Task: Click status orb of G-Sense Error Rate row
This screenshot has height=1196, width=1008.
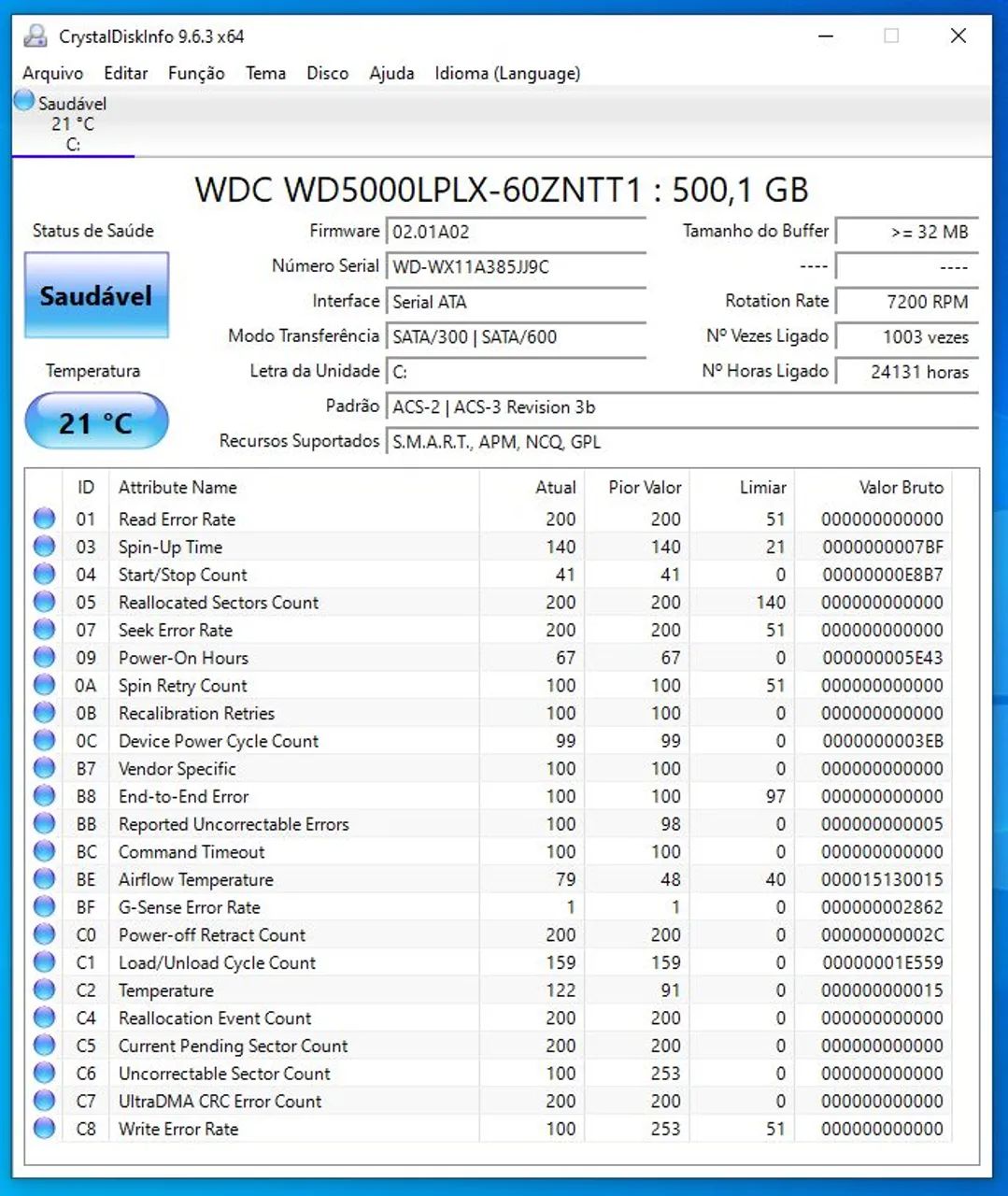Action: (x=44, y=907)
